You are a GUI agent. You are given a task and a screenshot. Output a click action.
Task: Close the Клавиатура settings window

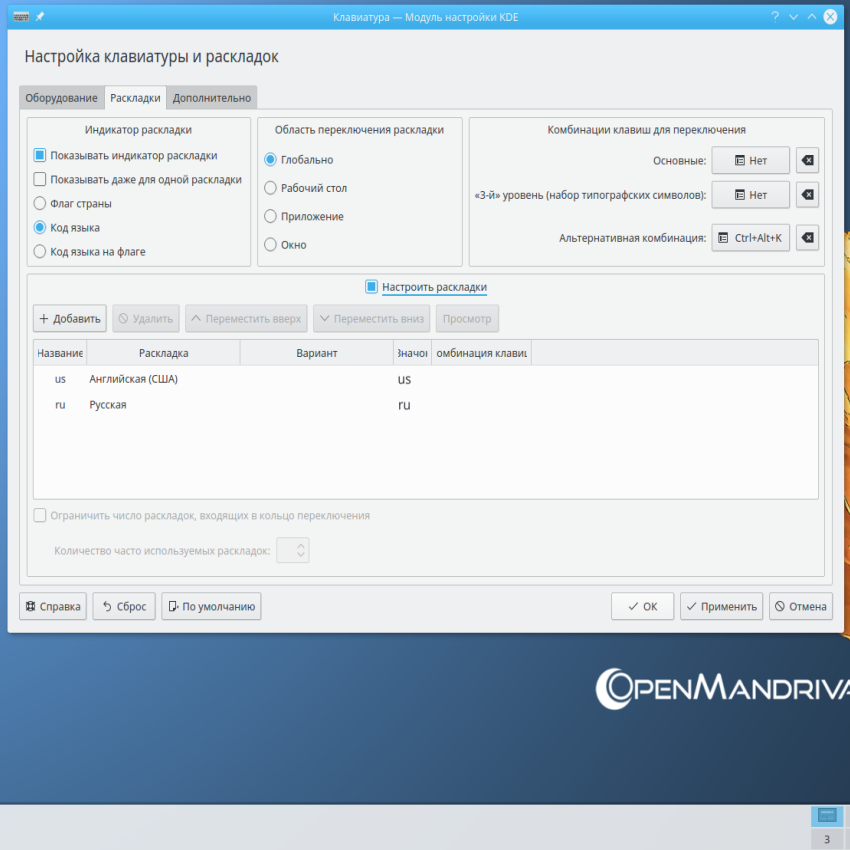coord(830,17)
